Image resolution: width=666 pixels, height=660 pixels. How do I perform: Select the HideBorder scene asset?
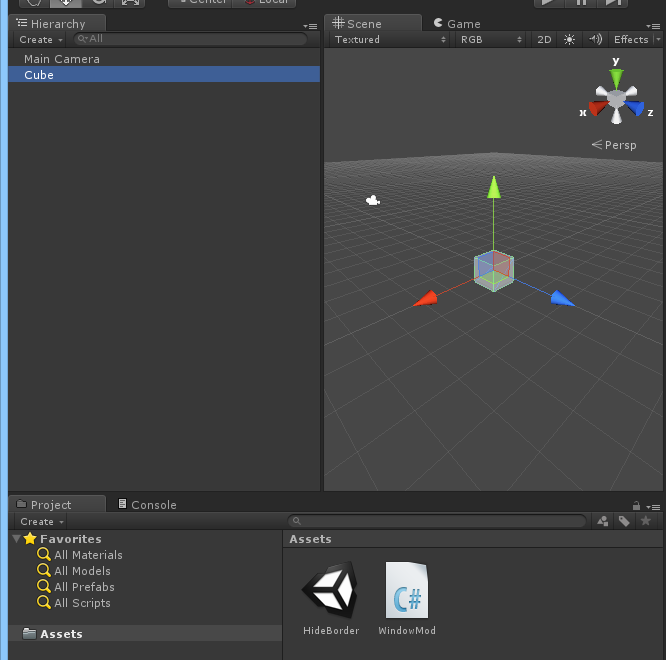[x=331, y=596]
